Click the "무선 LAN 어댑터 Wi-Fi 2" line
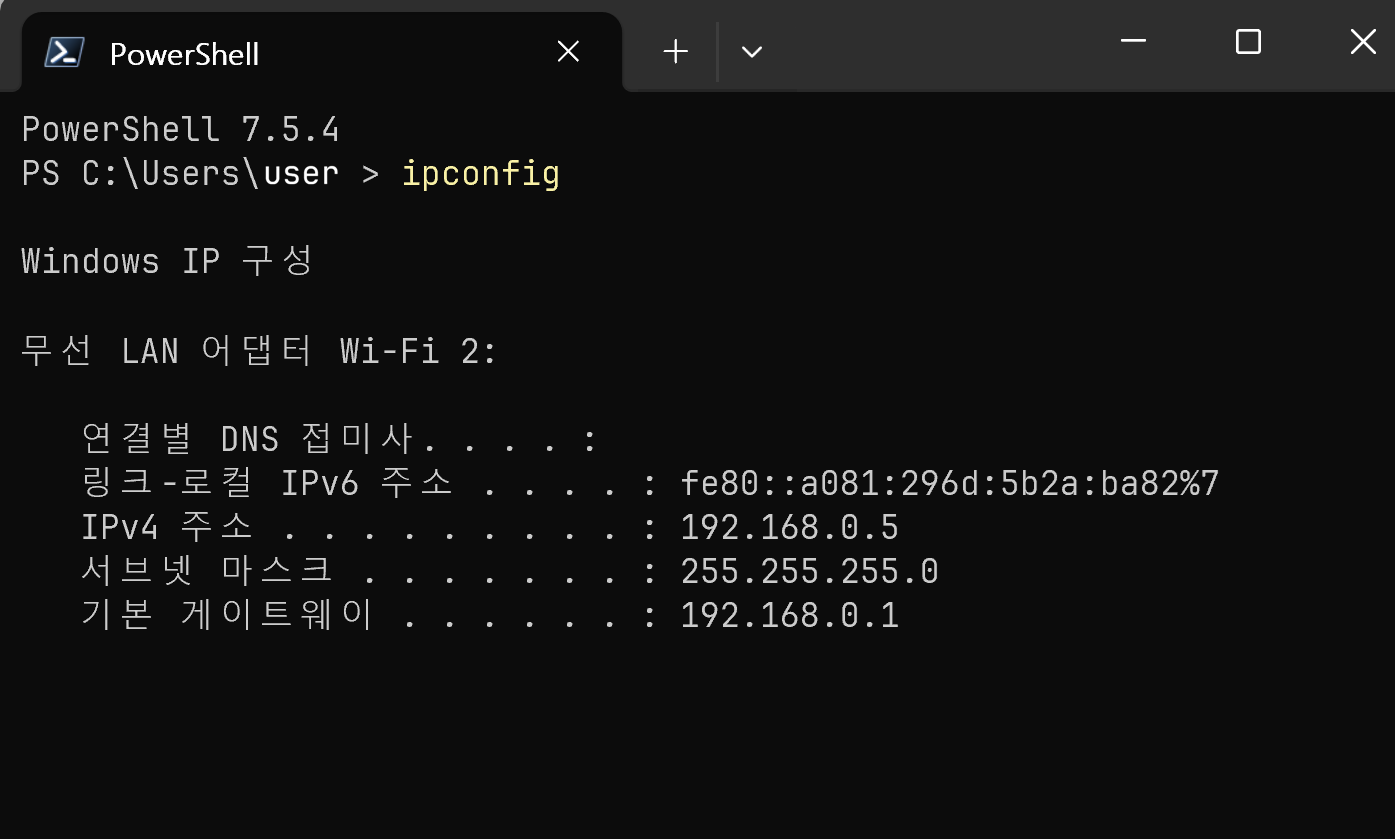Viewport: 1395px width, 839px height. [x=258, y=352]
